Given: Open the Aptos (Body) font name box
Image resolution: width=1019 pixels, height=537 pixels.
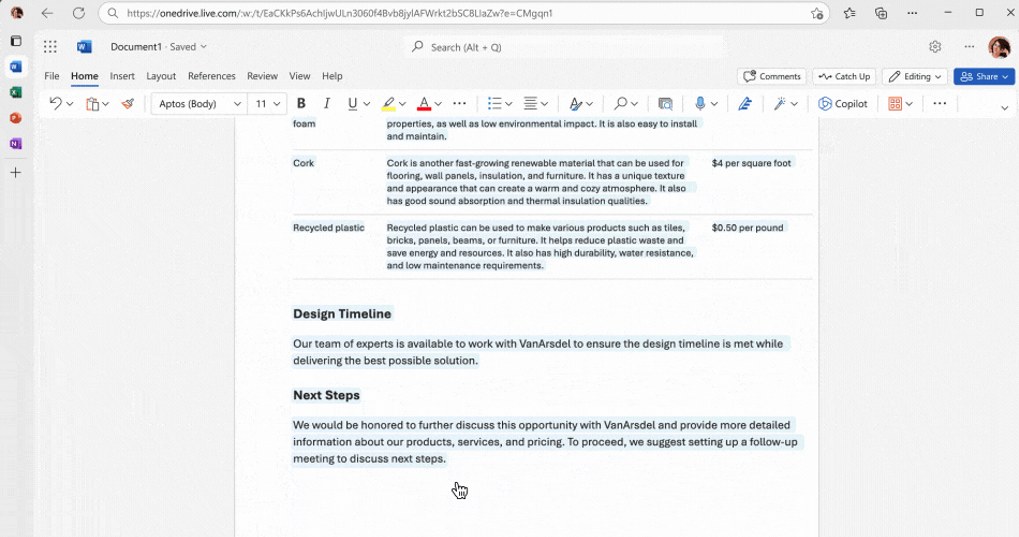Looking at the screenshot, I should coord(199,104).
